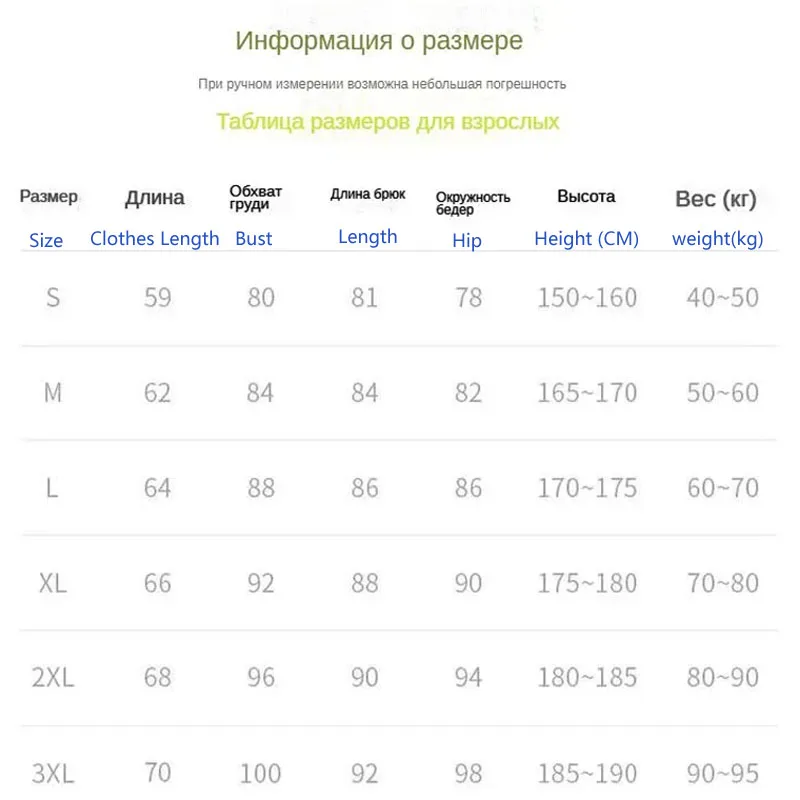Select the 'Таблица размеров для взрослых' heading
The image size is (800, 800).
388,122
